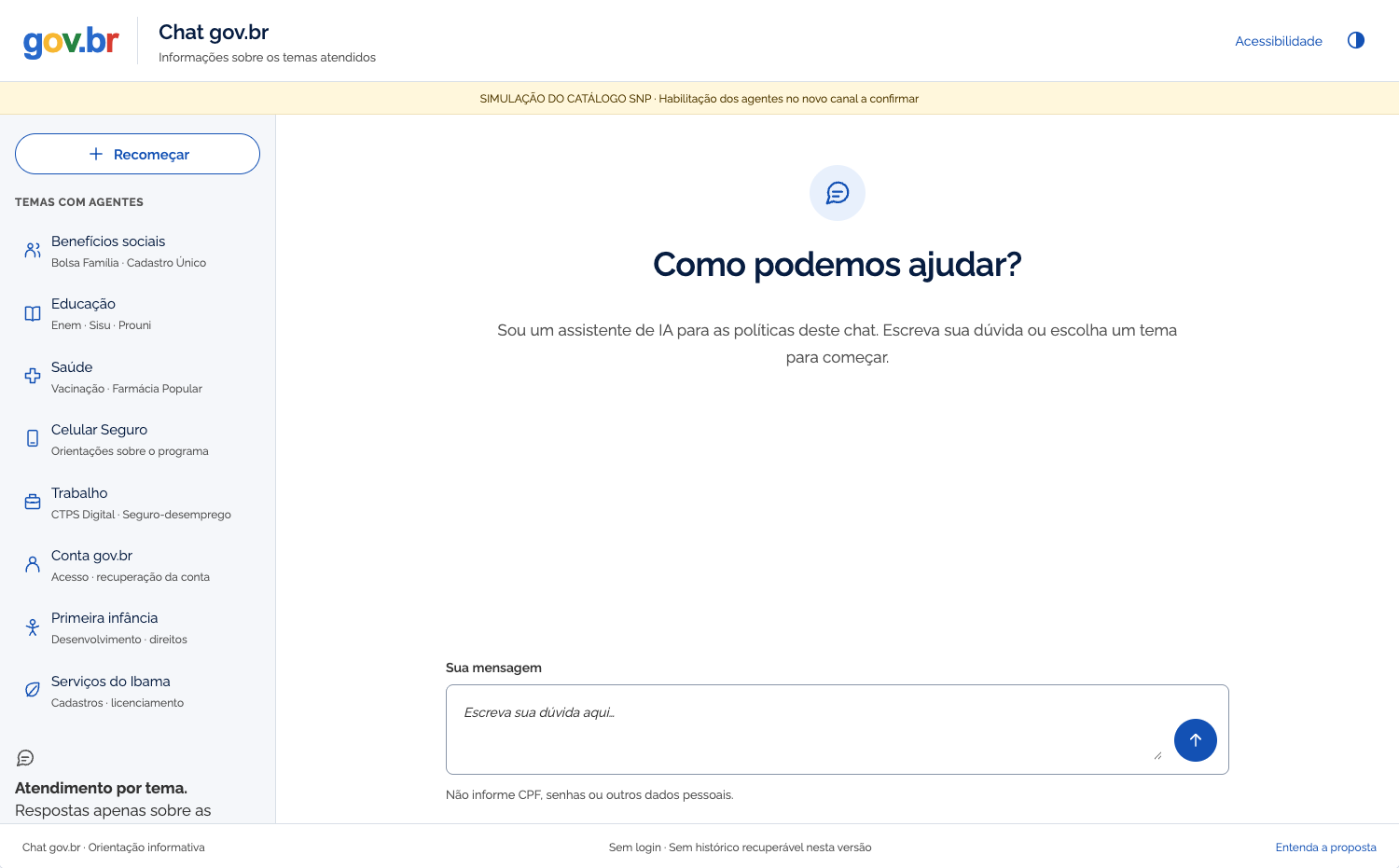Screen dimensions: 1399x868
Task: Click the Chat gov.br header title
Action: tap(214, 32)
